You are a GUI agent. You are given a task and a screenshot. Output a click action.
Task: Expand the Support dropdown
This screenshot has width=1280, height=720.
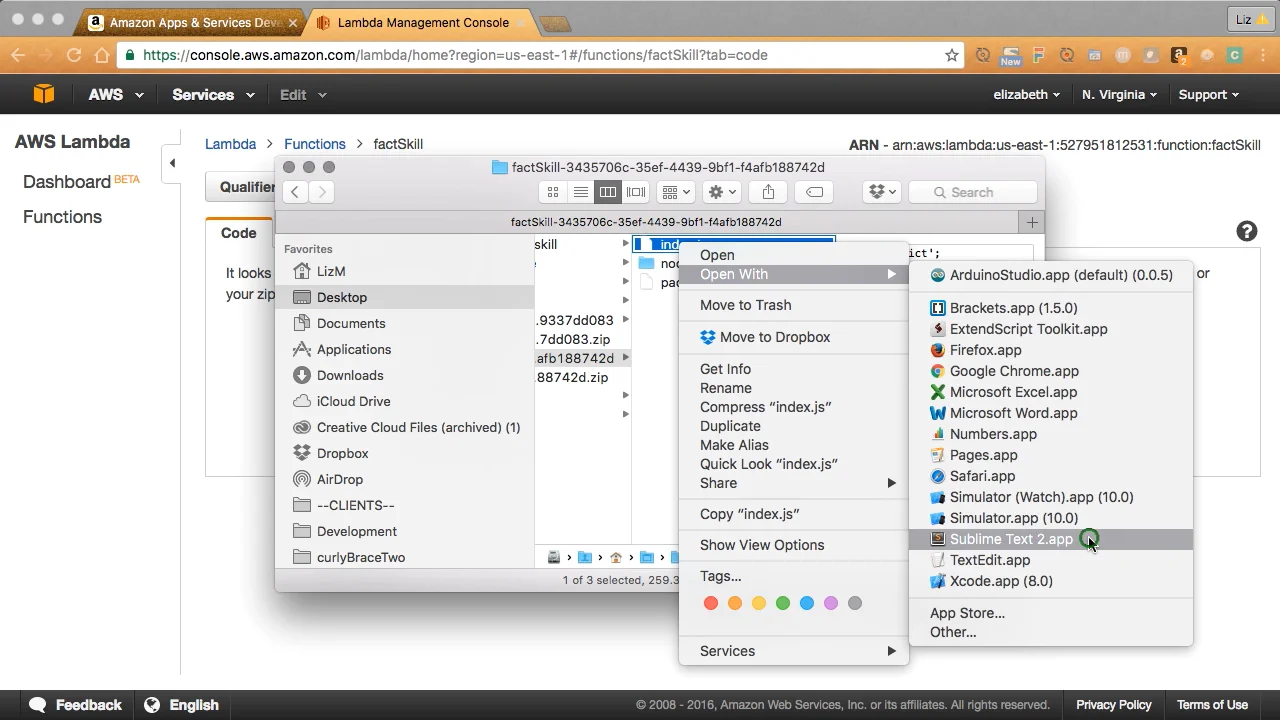1209,95
